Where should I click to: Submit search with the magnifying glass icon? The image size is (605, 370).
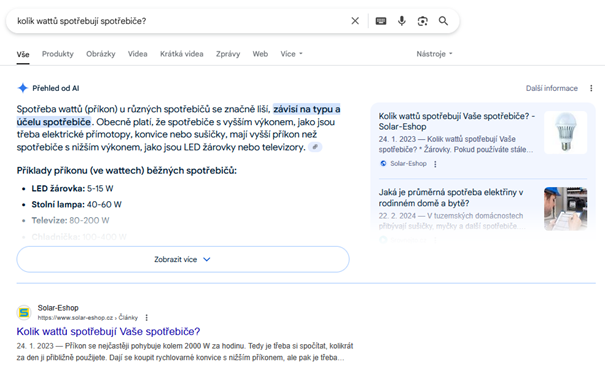pos(443,21)
